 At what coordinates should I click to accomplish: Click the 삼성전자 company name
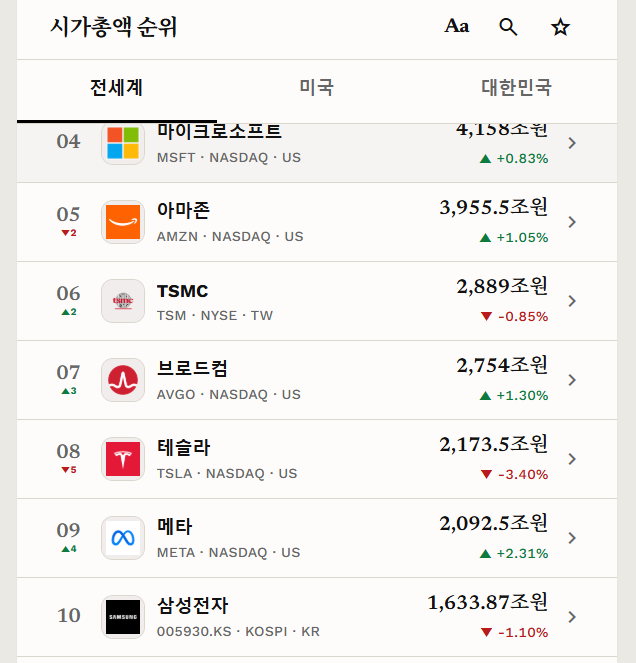192,605
